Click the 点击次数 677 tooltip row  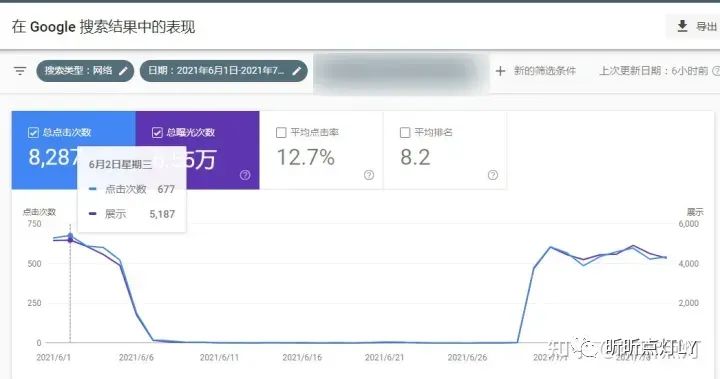tap(132, 189)
